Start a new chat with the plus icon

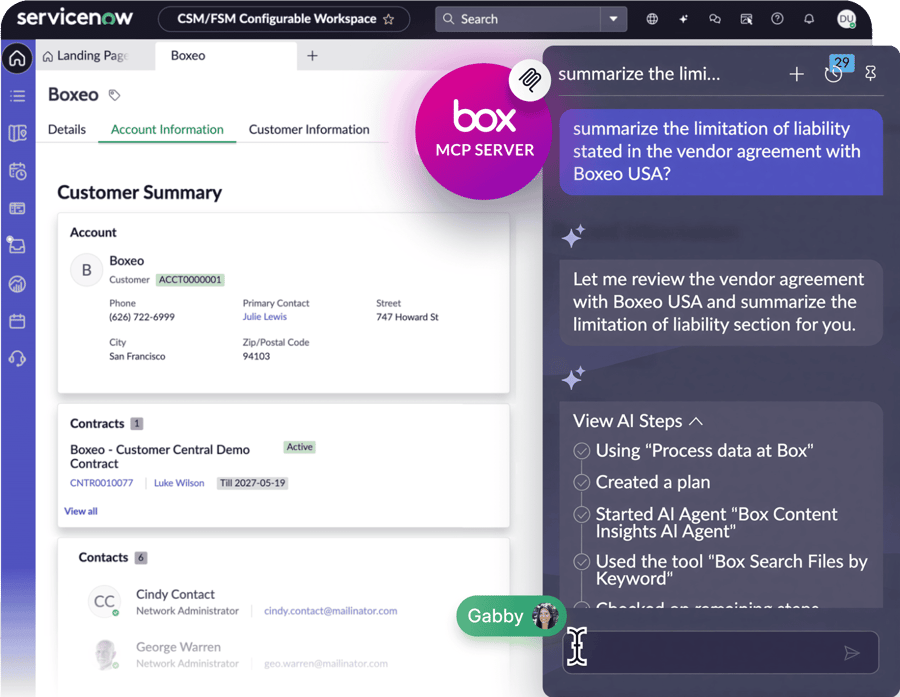coord(796,74)
